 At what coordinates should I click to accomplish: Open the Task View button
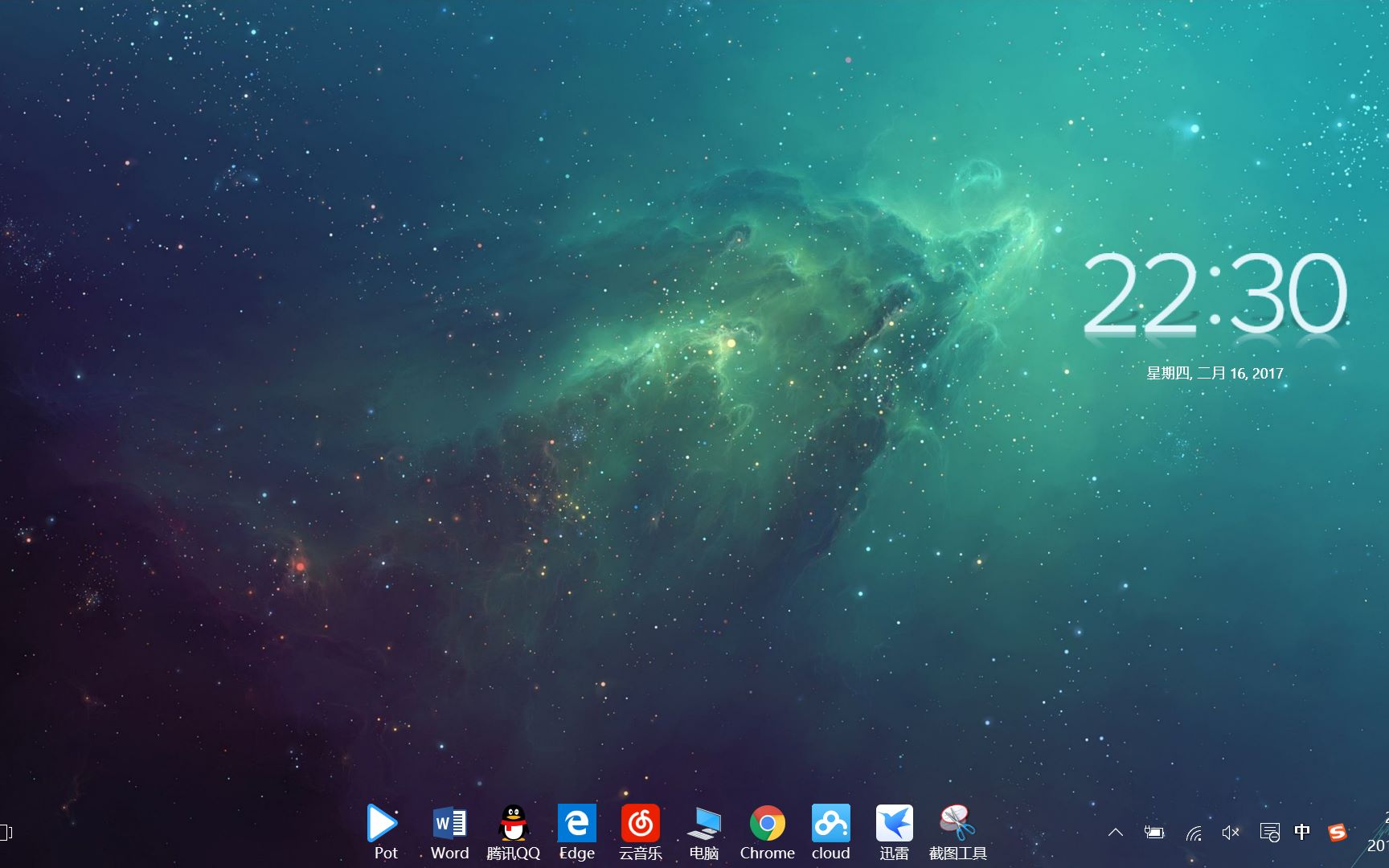click(x=6, y=833)
